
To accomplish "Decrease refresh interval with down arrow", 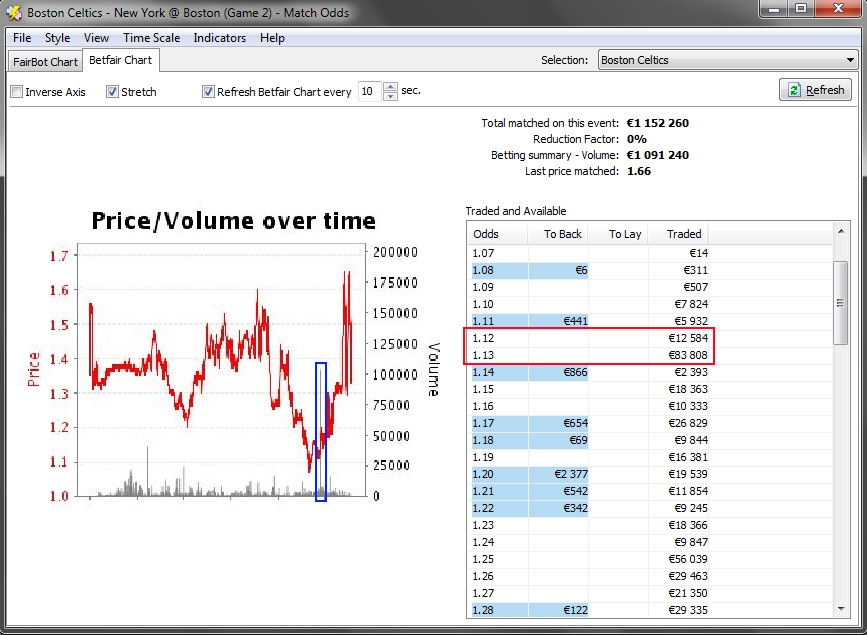I will tap(390, 96).
